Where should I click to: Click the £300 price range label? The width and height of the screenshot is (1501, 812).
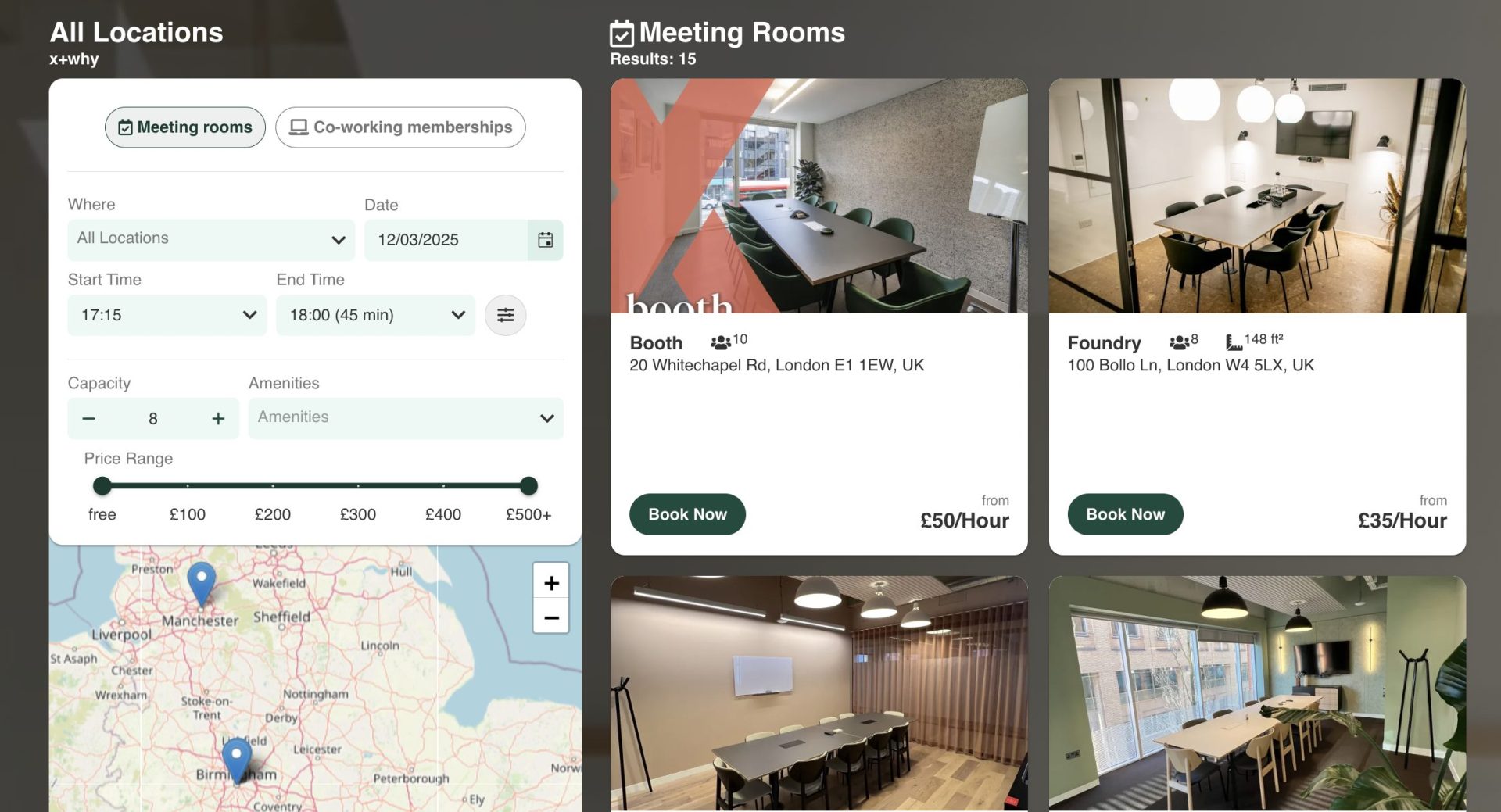pyautogui.click(x=358, y=514)
